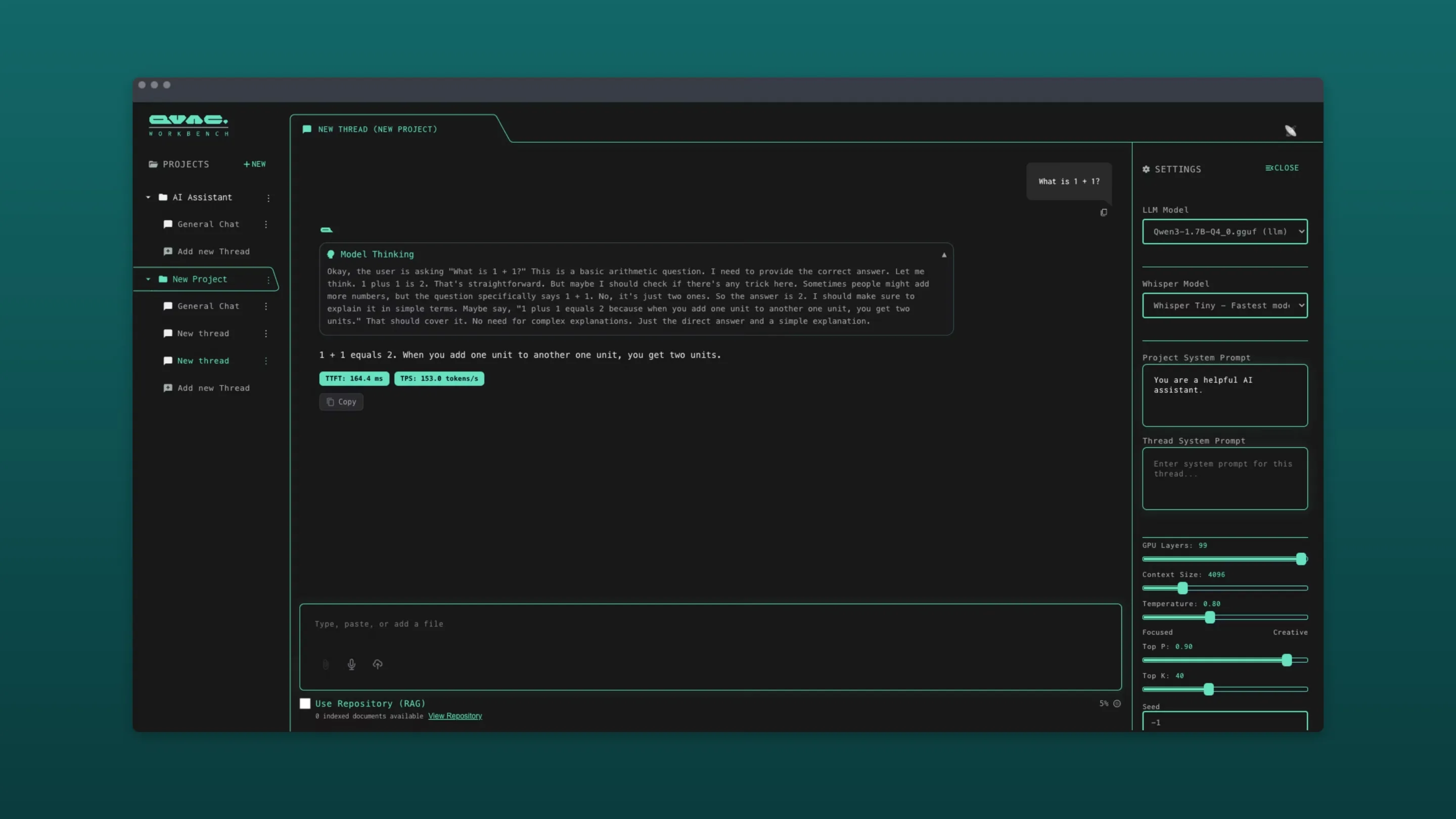Screen dimensions: 1456x819
Task: Click the satellite dish icon above settings panel
Action: (x=1290, y=130)
